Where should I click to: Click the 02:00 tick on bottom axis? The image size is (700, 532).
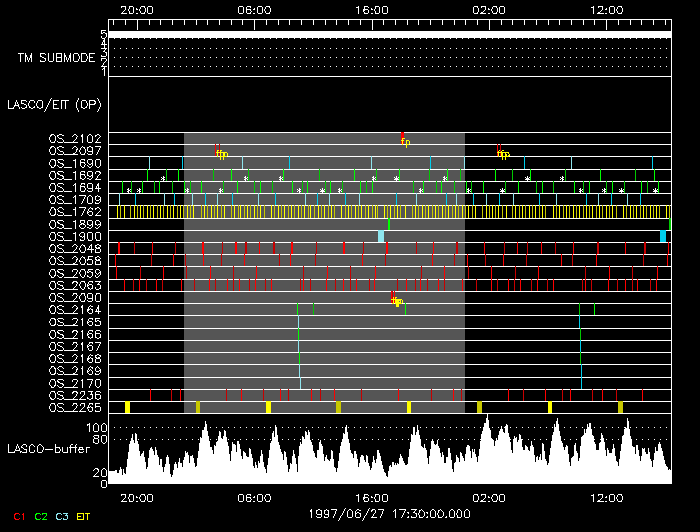coord(489,496)
